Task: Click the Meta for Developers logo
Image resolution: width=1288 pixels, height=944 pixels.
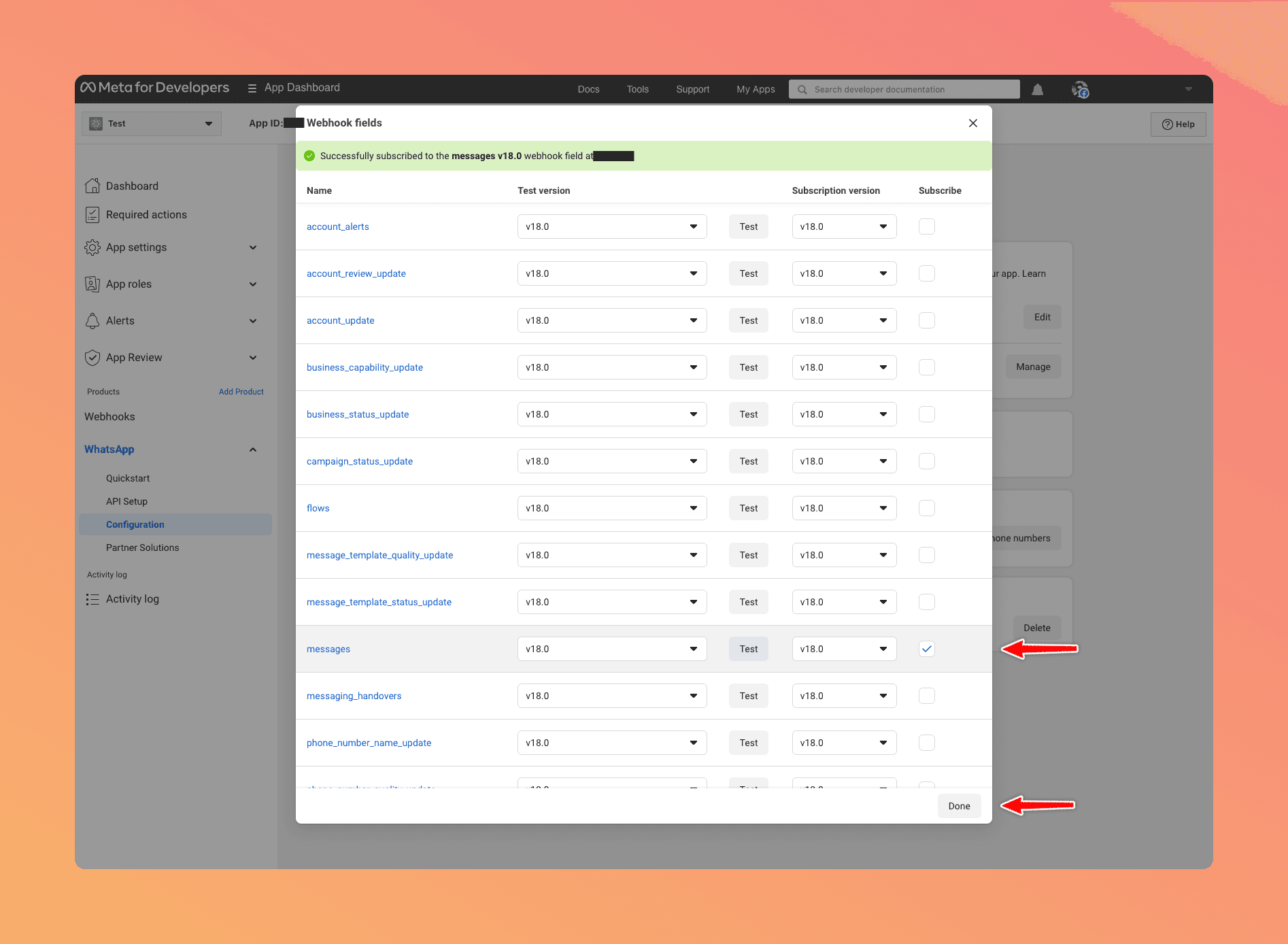Action: coord(155,88)
